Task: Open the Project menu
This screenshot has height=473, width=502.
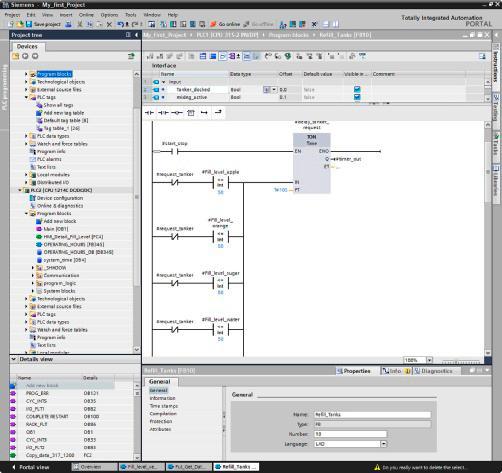Action: click(x=12, y=15)
